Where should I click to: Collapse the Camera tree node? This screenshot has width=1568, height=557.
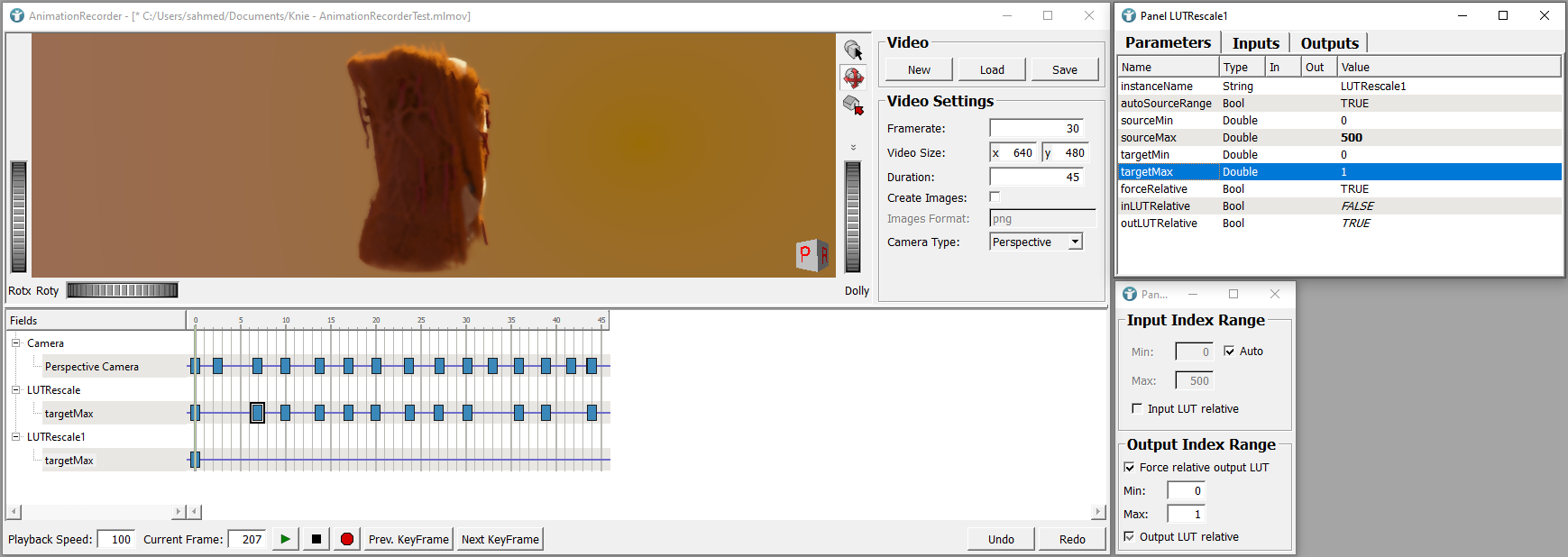coord(15,343)
